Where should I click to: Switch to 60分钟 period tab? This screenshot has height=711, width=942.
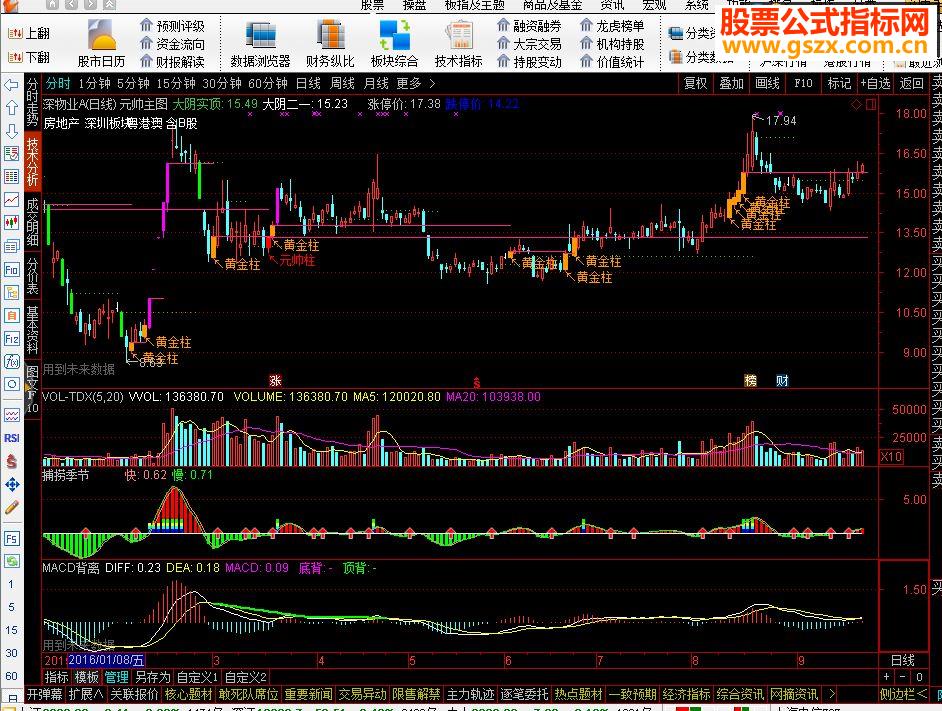pos(268,84)
